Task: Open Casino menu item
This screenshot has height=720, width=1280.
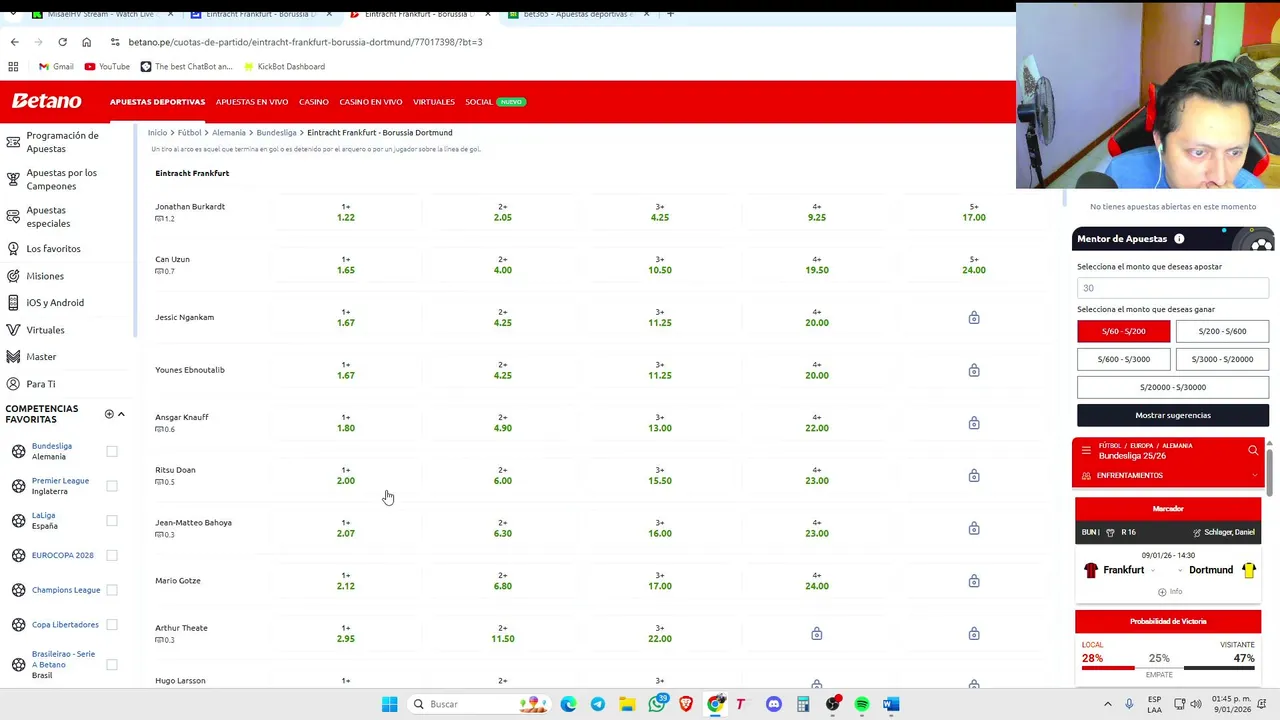Action: coord(314,102)
